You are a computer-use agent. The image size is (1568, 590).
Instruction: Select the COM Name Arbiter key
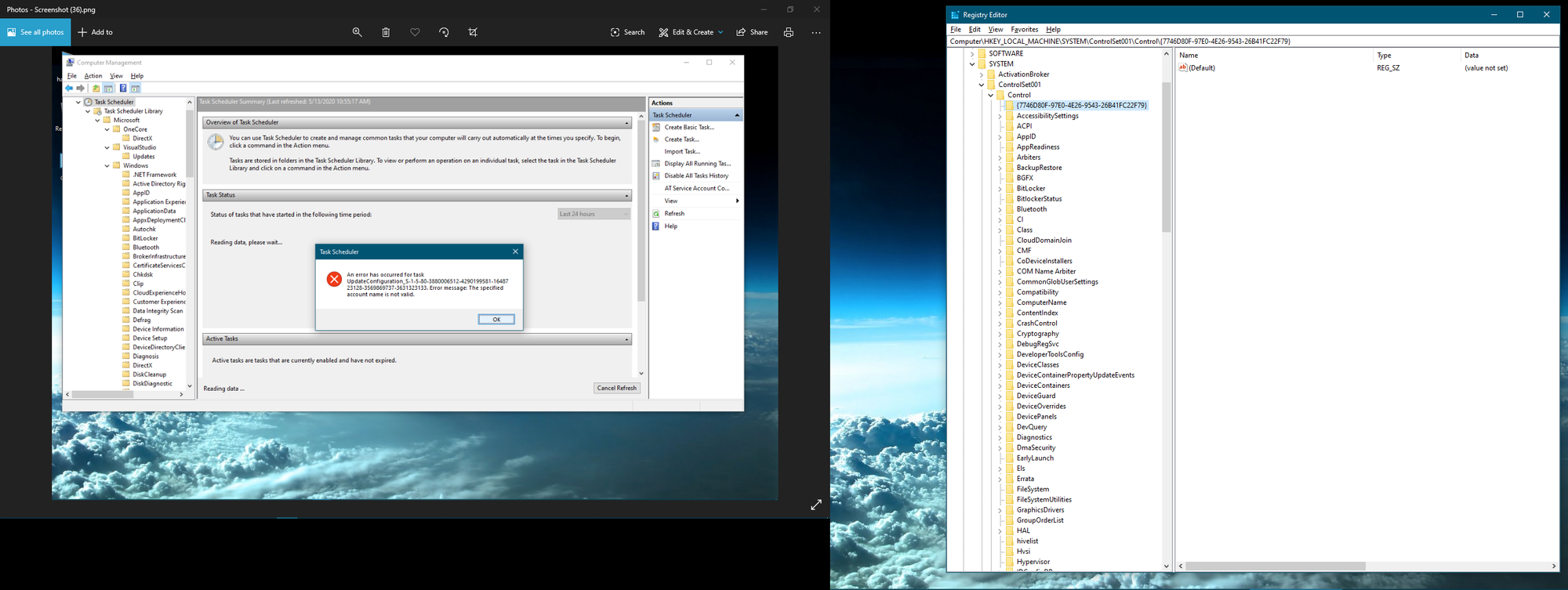tap(1046, 271)
